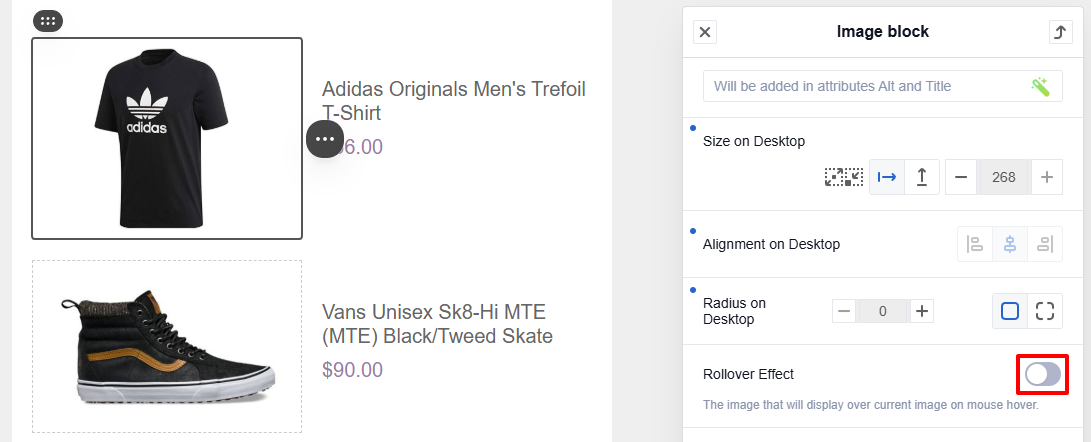Select width sizing arrow icon
The image size is (1091, 442).
tap(887, 177)
